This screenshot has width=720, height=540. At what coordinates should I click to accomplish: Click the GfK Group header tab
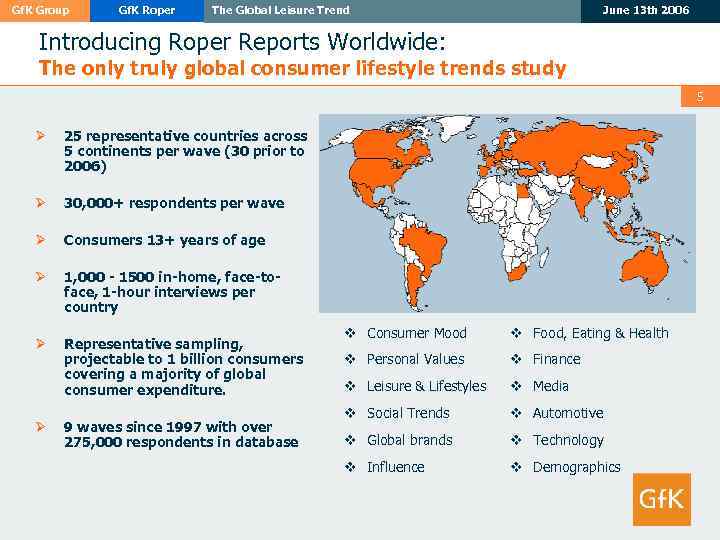tap(45, 11)
